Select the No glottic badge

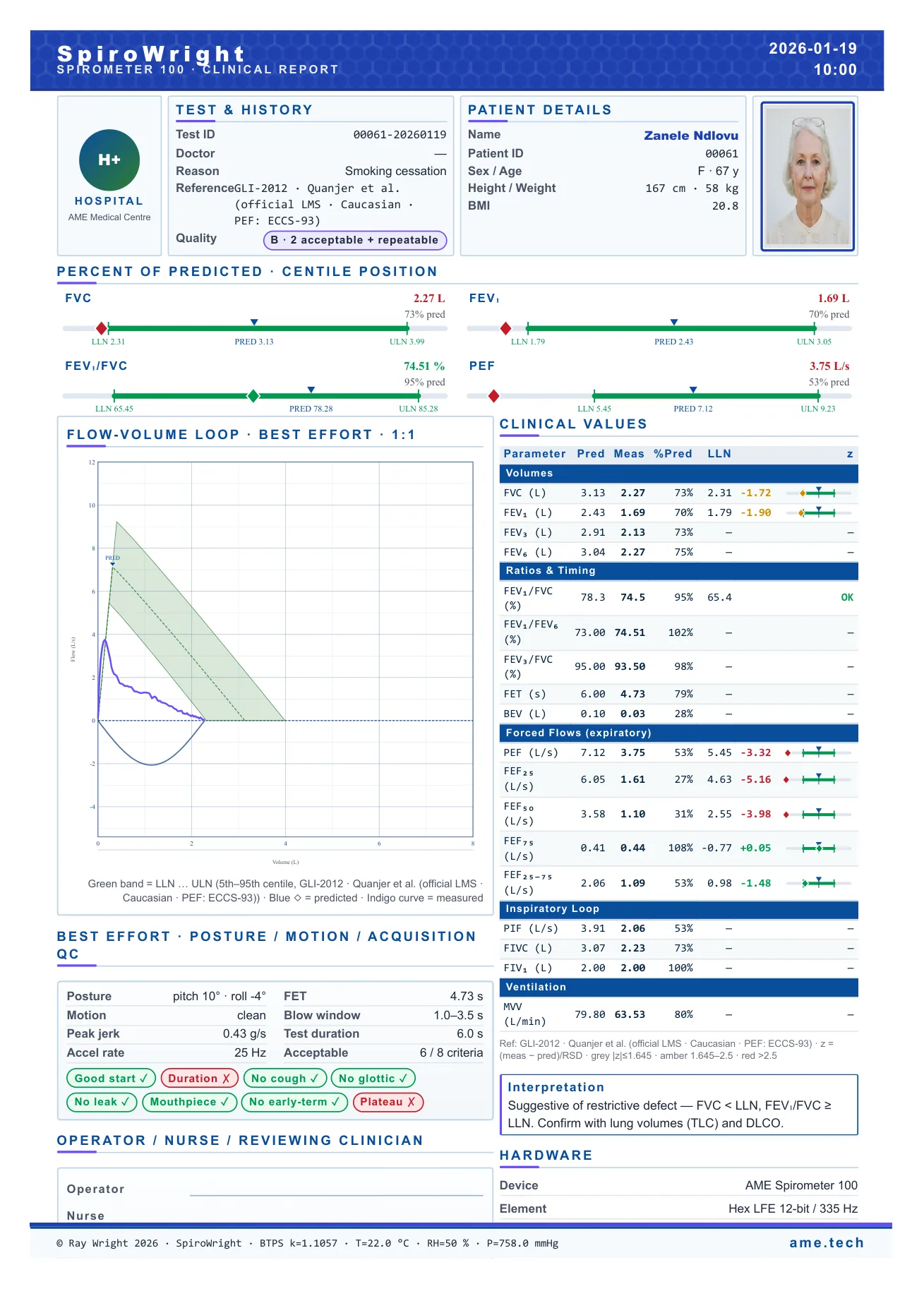tap(373, 1079)
